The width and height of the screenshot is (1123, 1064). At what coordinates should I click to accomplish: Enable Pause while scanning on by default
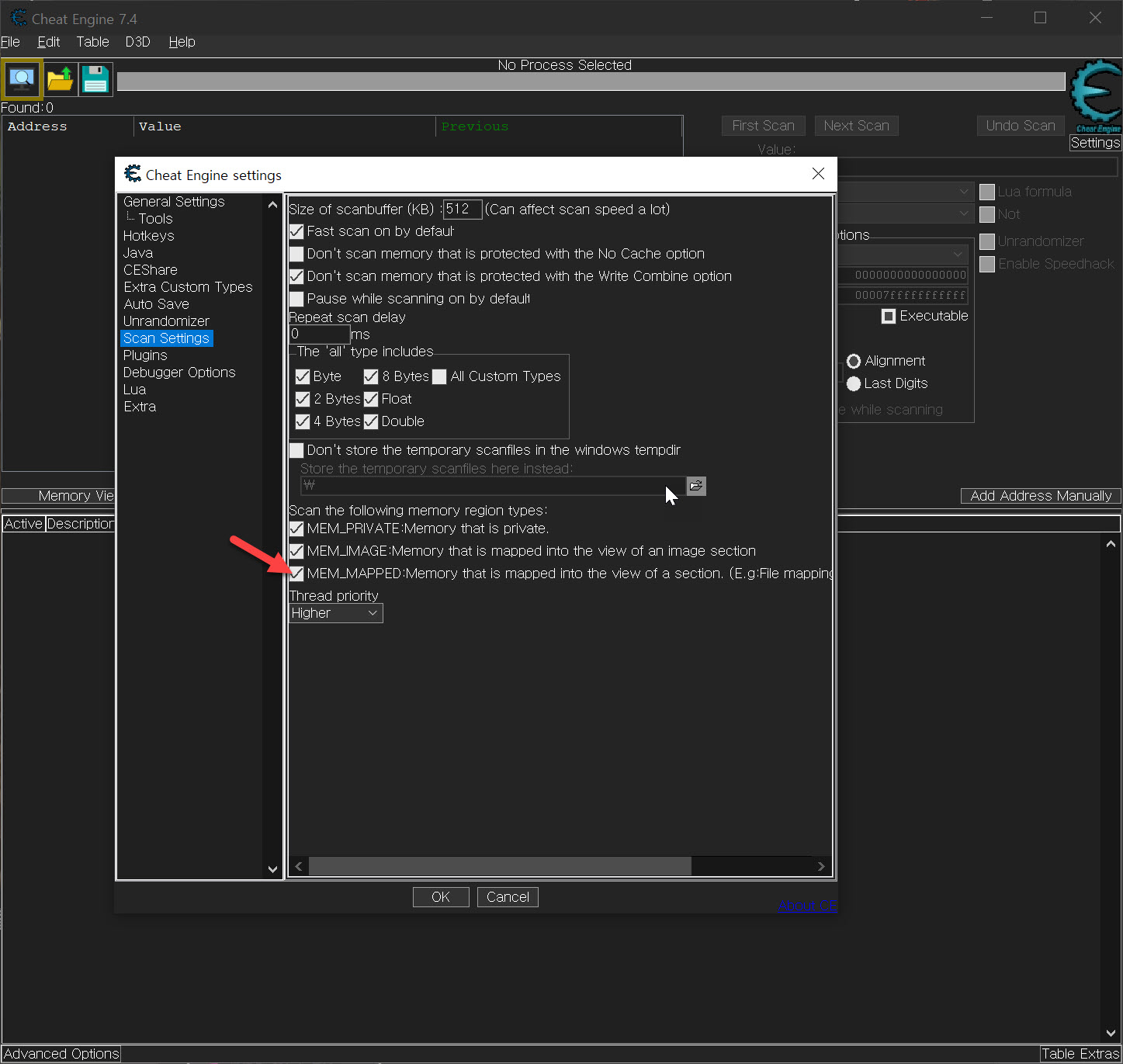click(296, 299)
